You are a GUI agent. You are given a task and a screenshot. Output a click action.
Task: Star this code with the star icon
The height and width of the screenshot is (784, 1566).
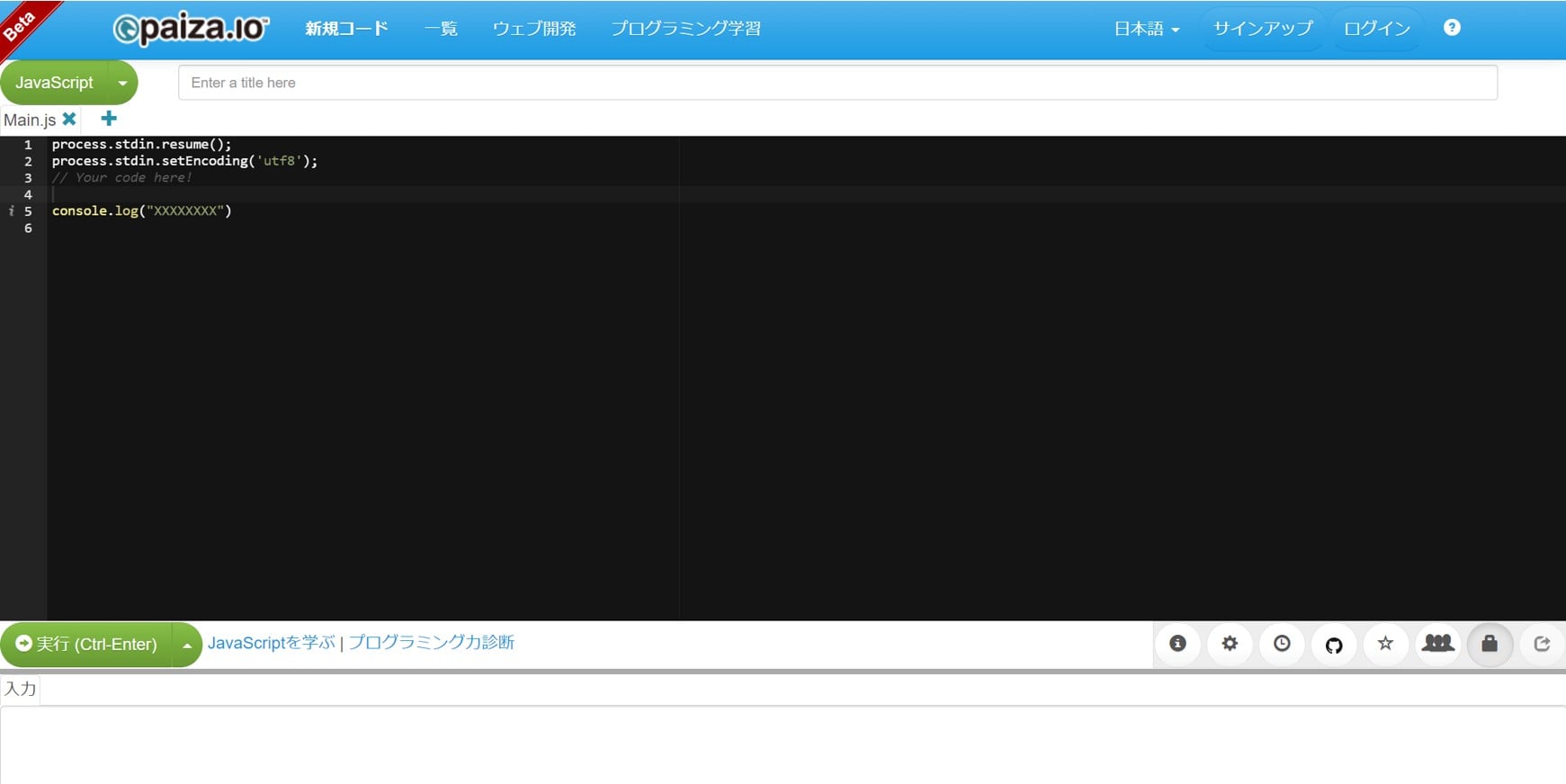click(x=1385, y=644)
